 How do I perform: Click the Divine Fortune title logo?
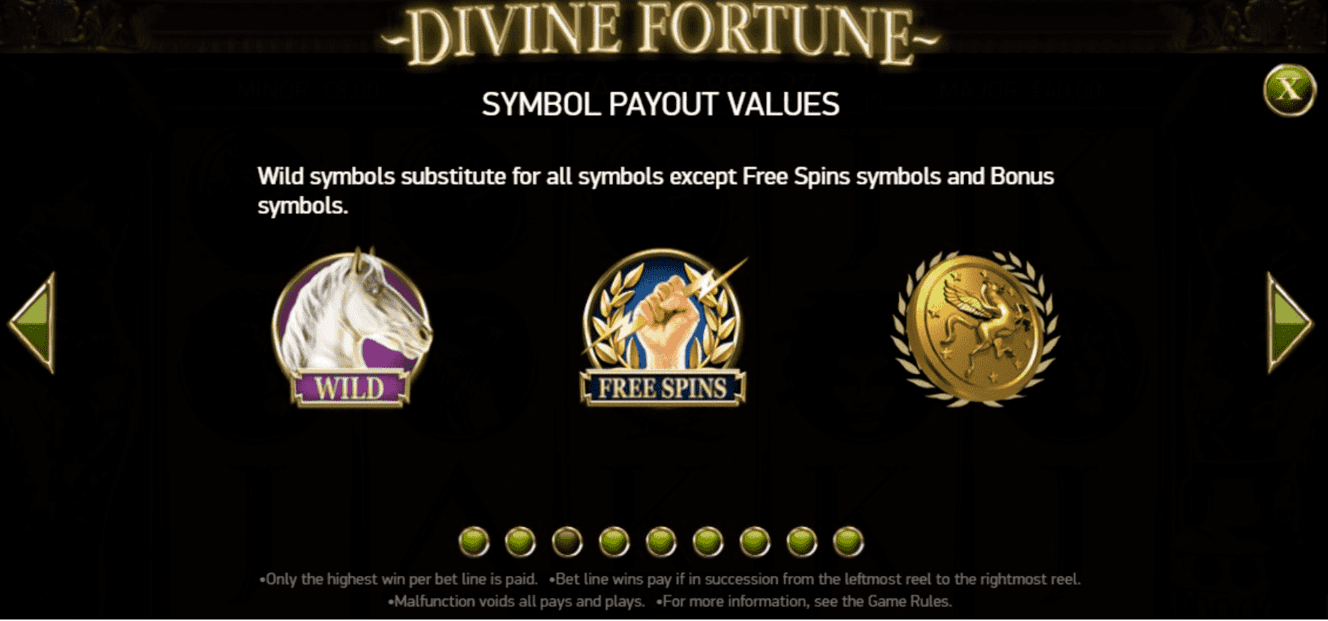coord(661,35)
